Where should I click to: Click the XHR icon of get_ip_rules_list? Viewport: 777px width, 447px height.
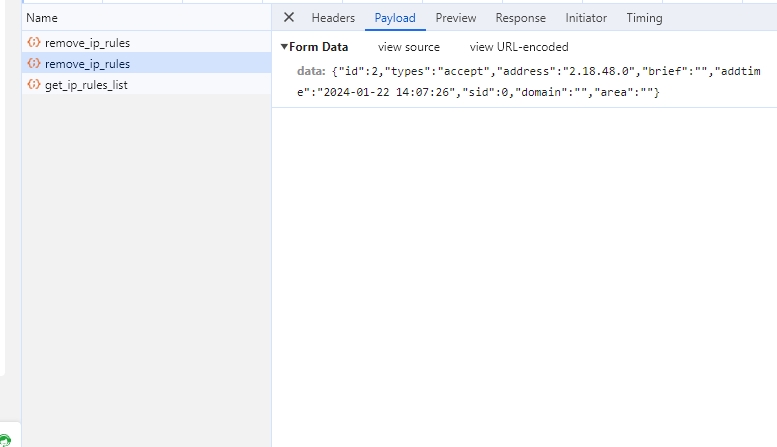click(x=34, y=84)
